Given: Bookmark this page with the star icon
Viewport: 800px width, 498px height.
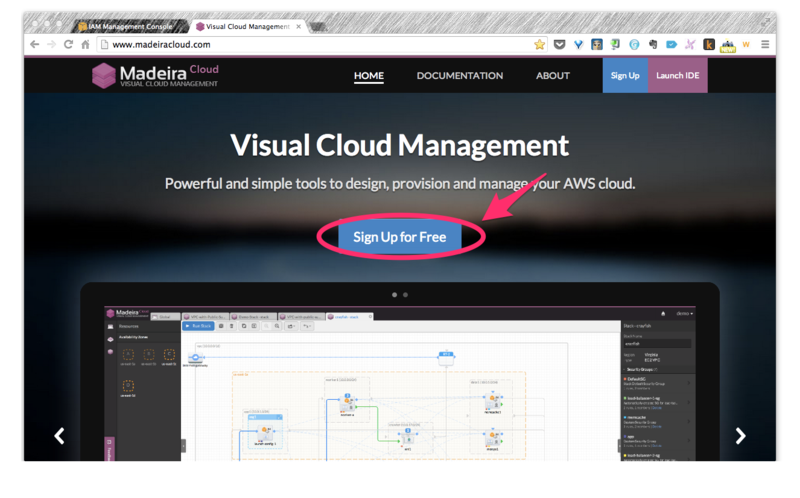Looking at the screenshot, I should coord(539,44).
